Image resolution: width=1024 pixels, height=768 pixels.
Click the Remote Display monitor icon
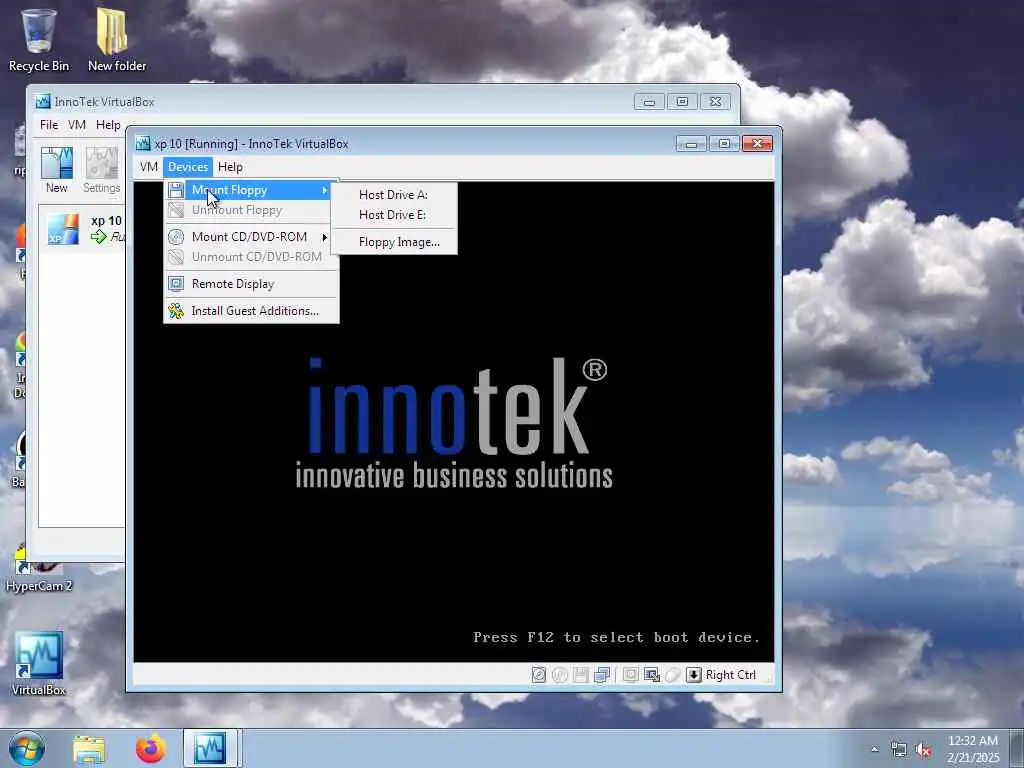pyautogui.click(x=176, y=283)
